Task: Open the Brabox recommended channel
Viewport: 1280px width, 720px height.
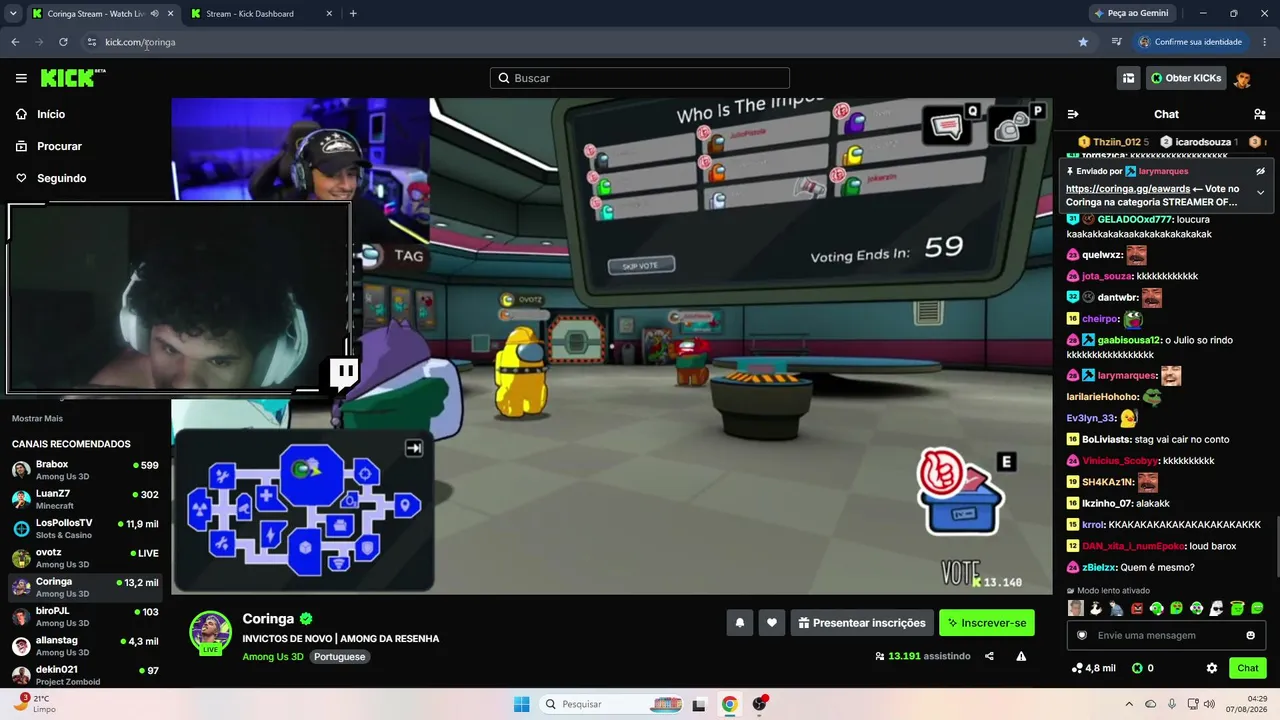Action: click(85, 470)
